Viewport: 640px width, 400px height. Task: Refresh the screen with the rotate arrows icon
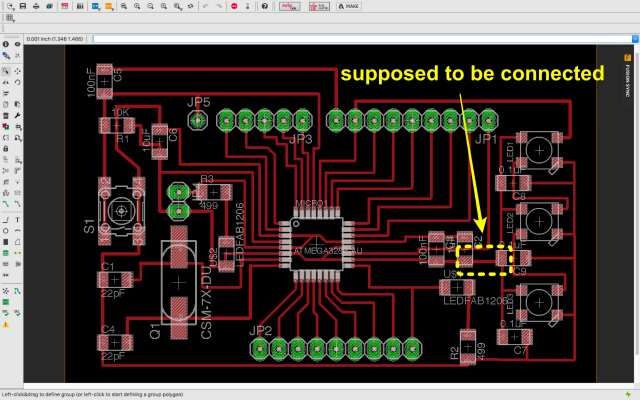(191, 6)
